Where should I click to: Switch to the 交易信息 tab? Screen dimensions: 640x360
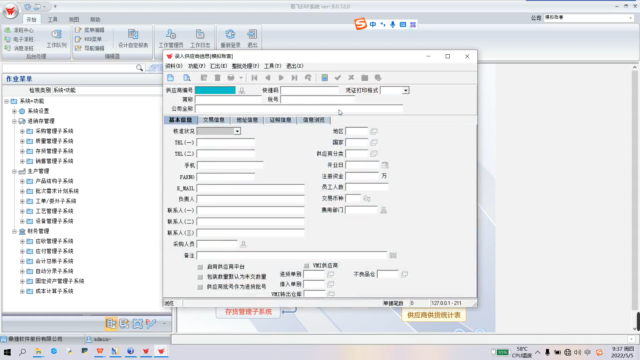pyautogui.click(x=214, y=120)
